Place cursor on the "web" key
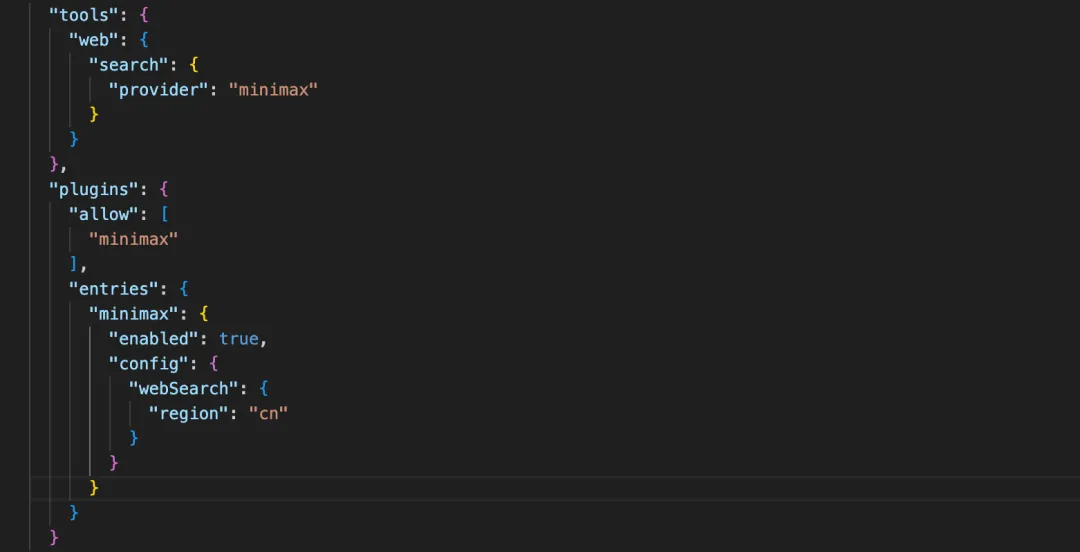This screenshot has width=1080, height=552. (x=94, y=40)
